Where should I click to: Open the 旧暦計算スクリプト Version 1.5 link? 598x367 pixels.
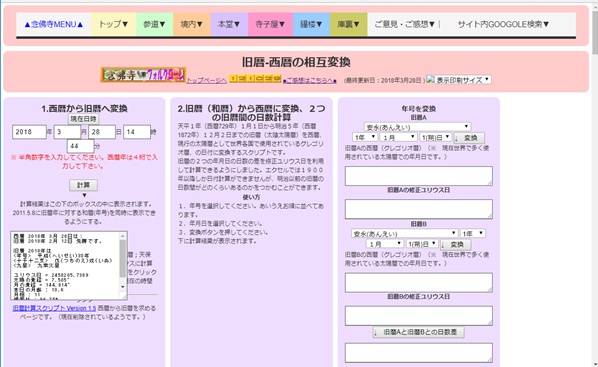tap(54, 308)
